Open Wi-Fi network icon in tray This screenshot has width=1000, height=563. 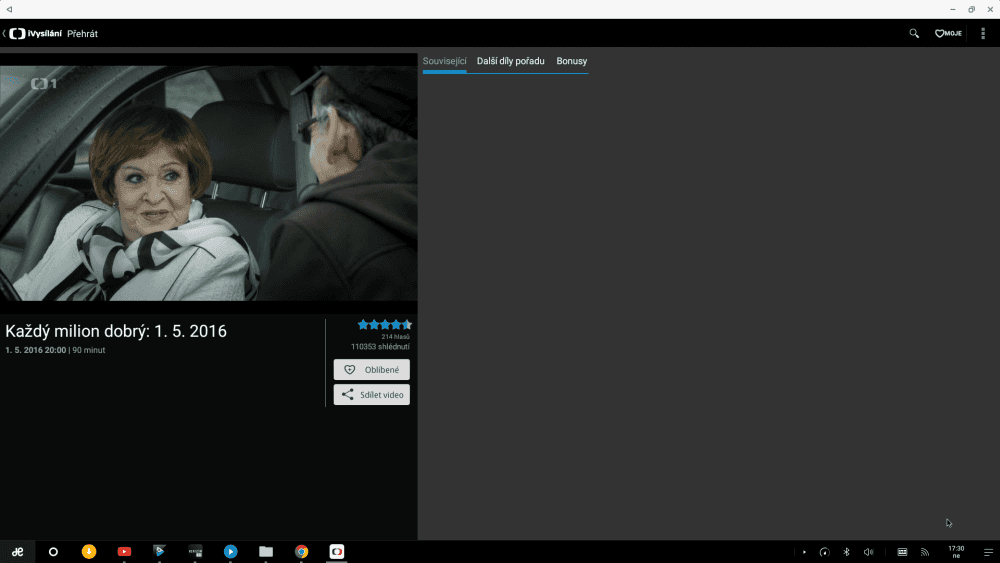click(x=925, y=552)
